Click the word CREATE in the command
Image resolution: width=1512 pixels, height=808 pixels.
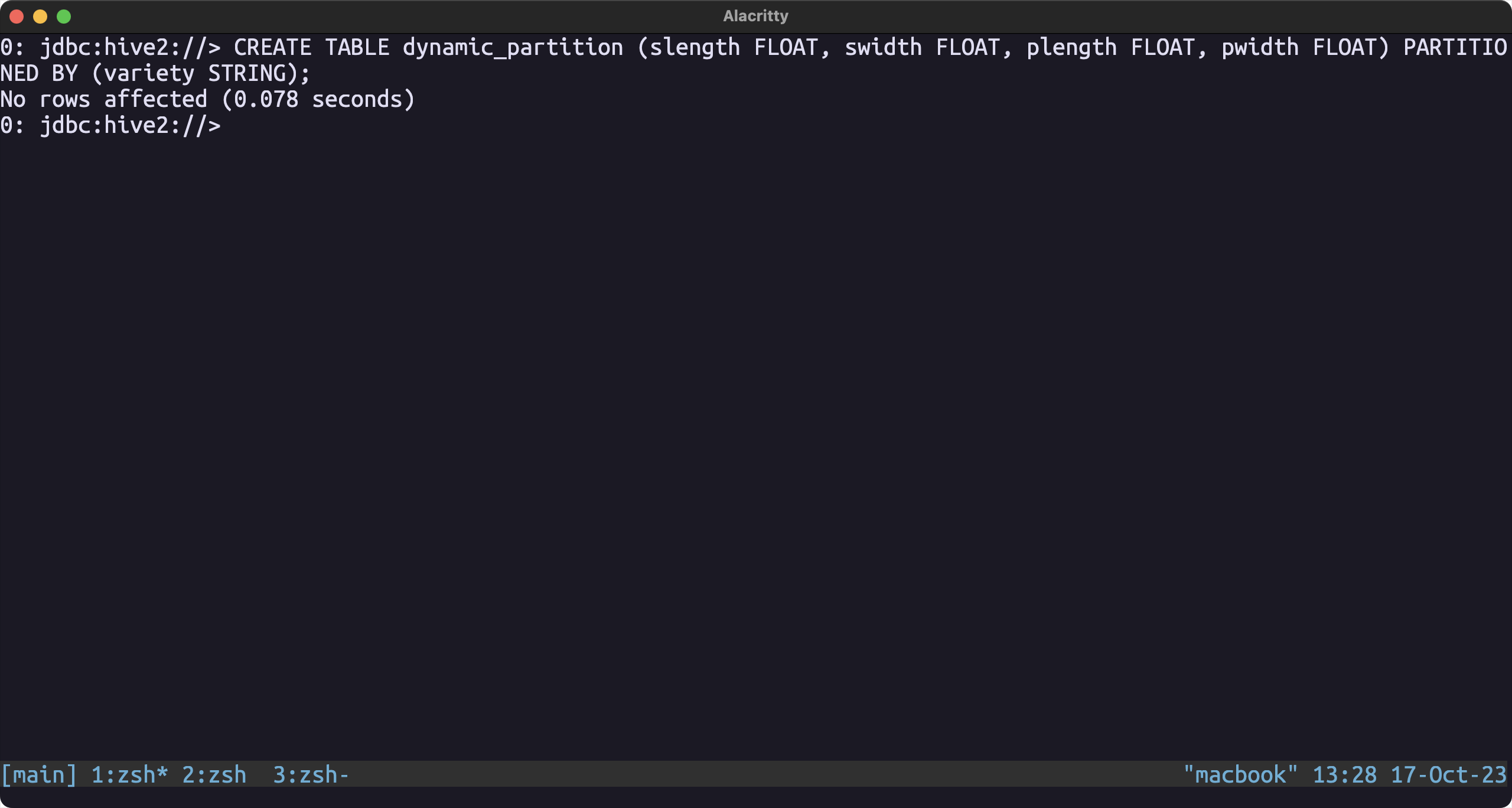pyautogui.click(x=273, y=47)
